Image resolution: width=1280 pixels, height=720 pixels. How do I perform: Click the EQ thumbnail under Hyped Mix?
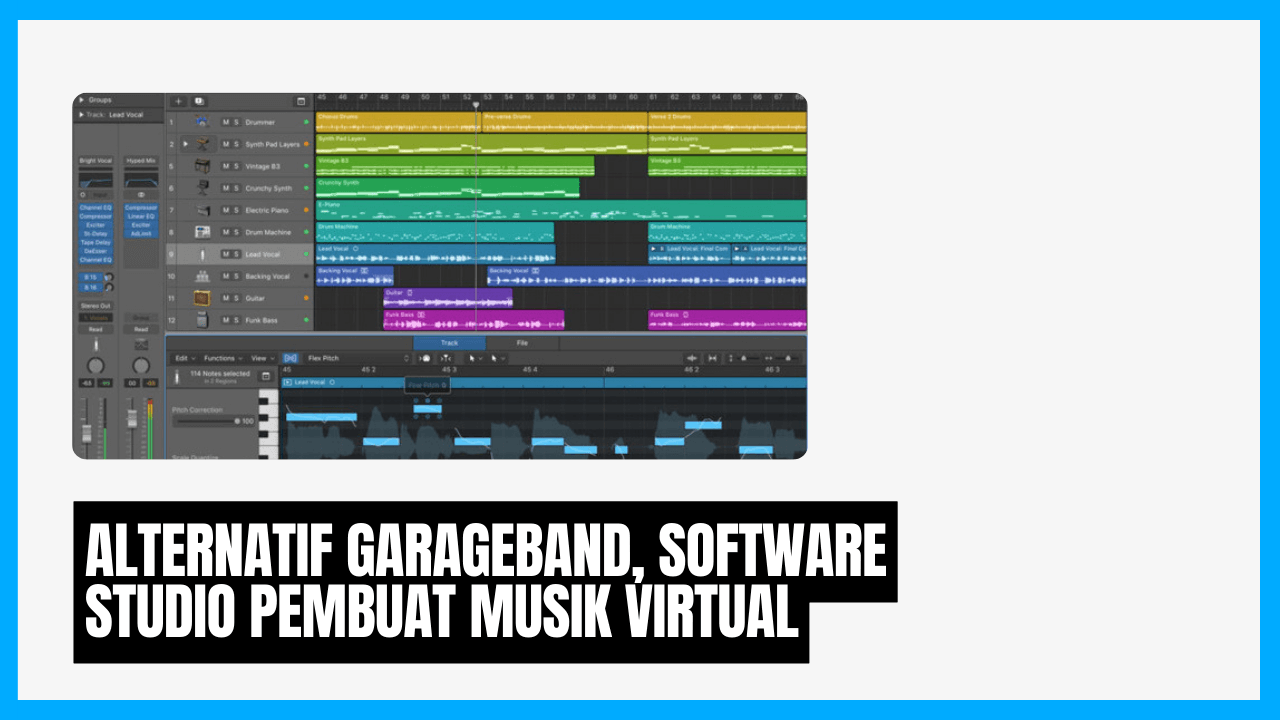(x=141, y=180)
